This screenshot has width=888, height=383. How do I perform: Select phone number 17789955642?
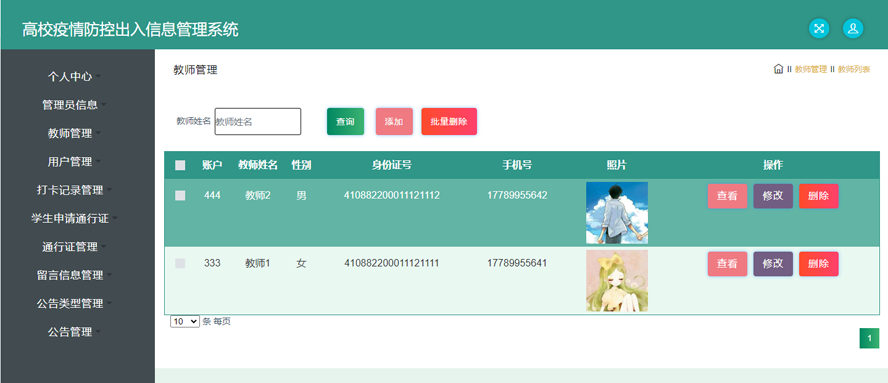[x=517, y=195]
